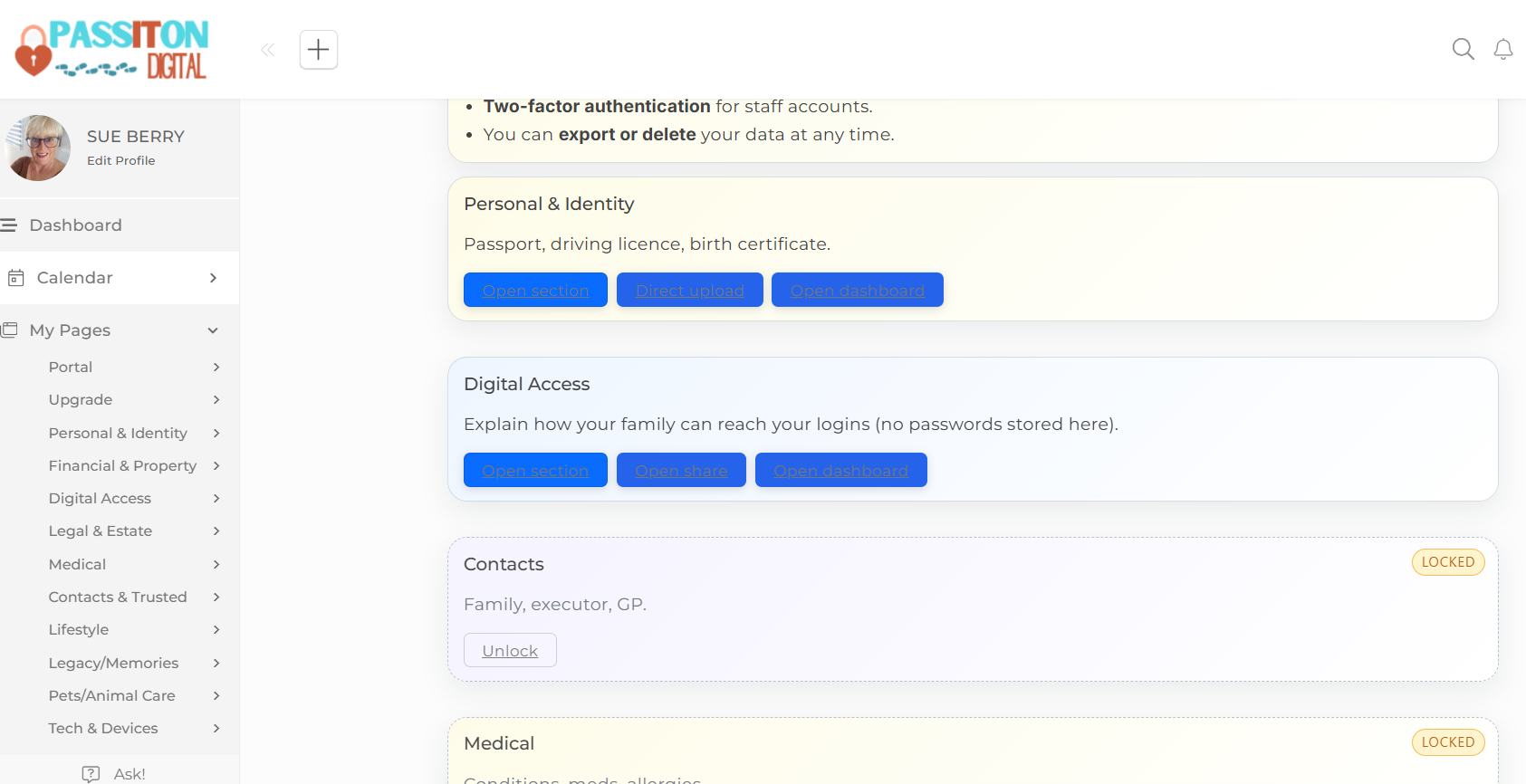Click the Ask! help icon
Screen dimensions: 1526x784
point(91,774)
